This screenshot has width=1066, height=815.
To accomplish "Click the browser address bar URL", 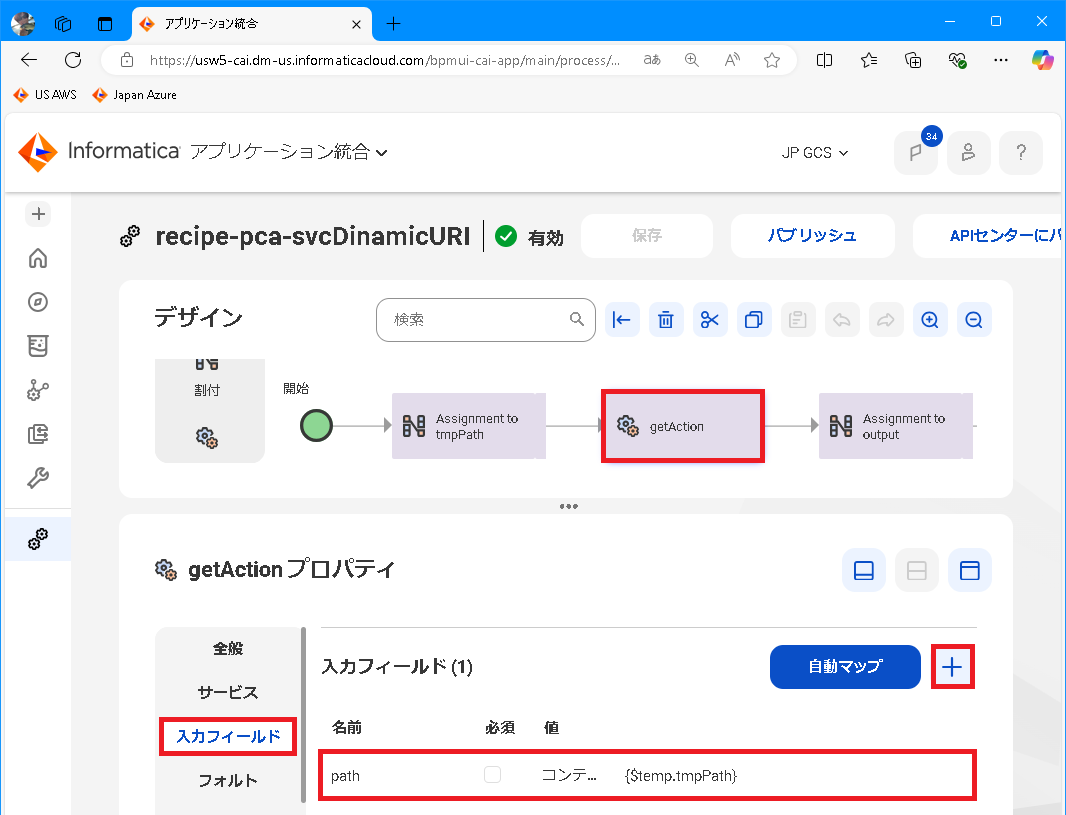I will 384,60.
